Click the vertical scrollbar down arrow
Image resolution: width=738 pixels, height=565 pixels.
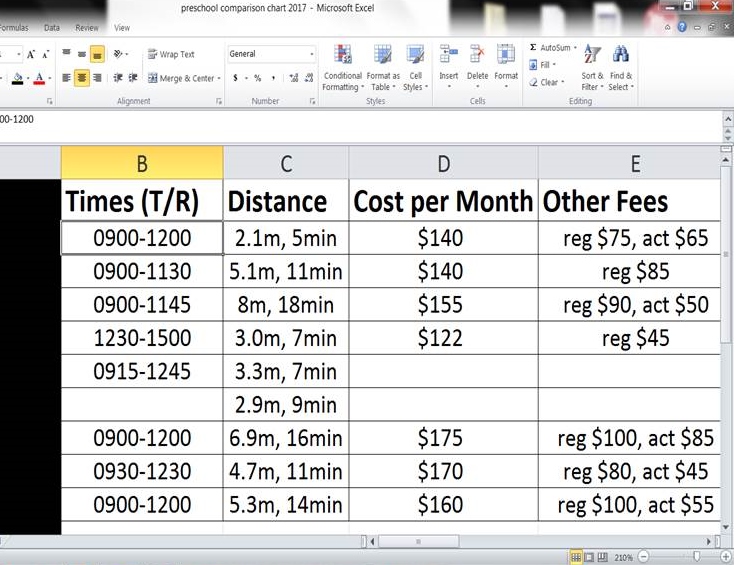click(726, 527)
